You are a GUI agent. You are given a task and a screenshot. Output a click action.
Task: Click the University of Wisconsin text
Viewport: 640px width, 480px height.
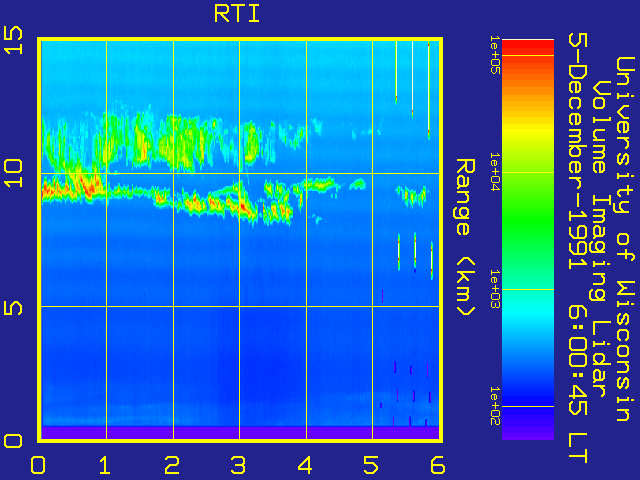(624, 239)
